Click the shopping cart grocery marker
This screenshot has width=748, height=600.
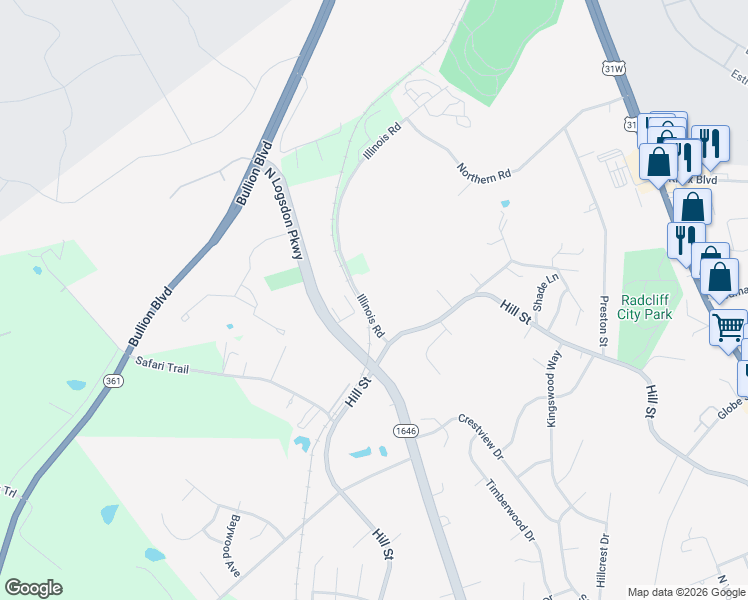point(728,328)
